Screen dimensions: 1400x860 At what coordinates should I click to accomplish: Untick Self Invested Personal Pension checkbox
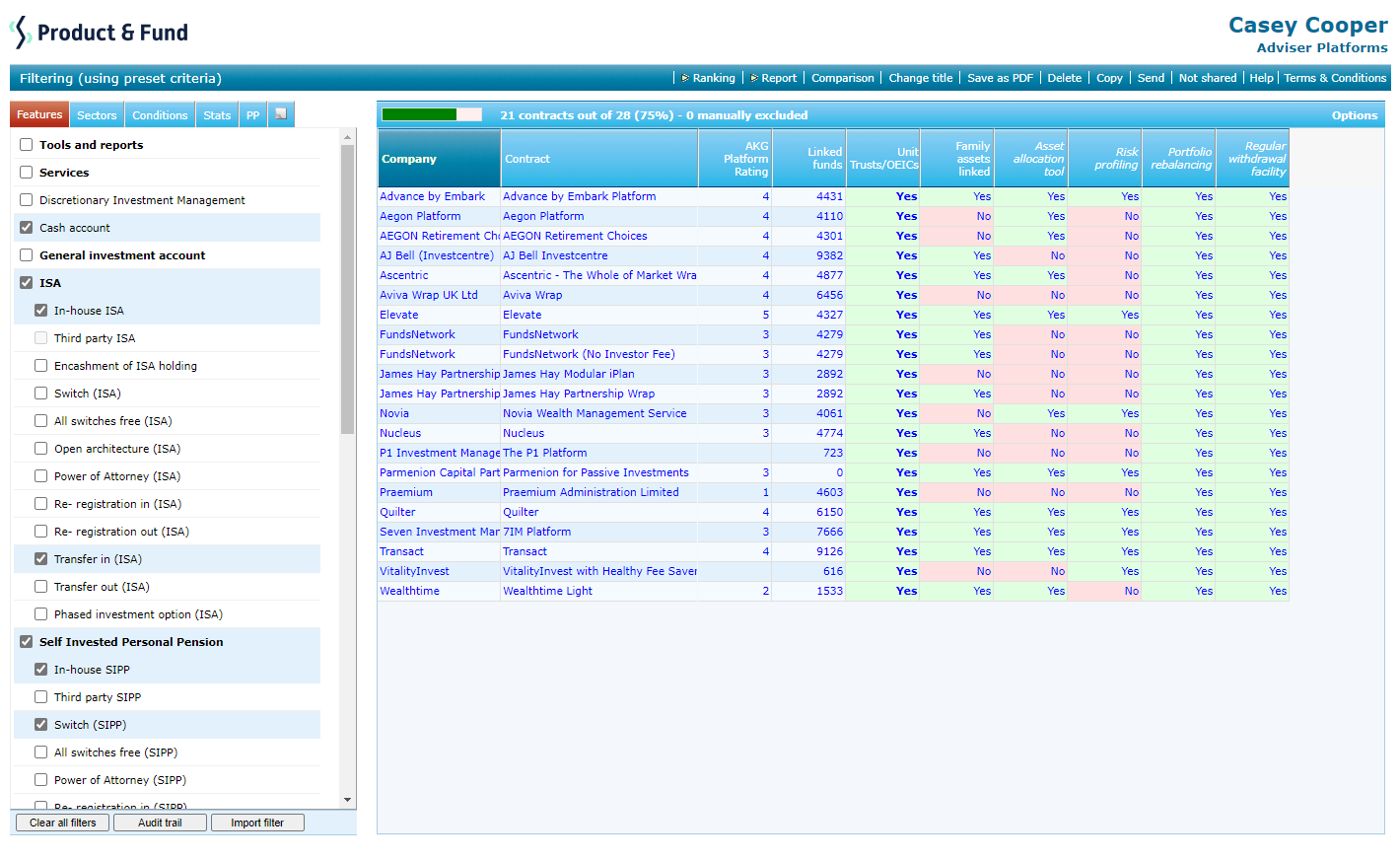tap(27, 642)
